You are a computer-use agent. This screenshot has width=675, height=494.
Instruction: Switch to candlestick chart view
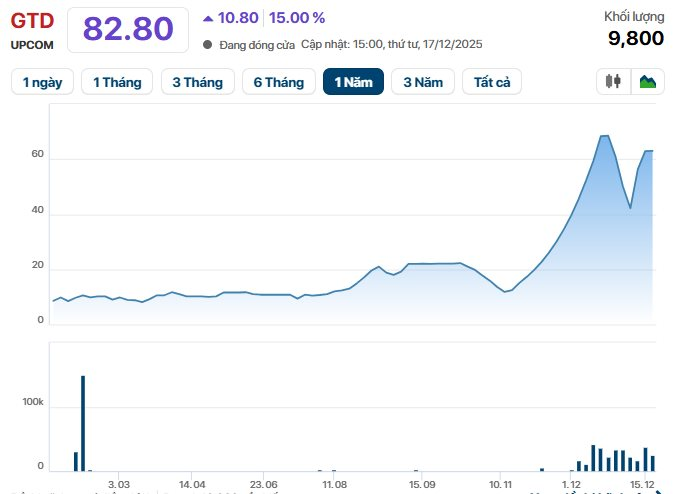tap(613, 82)
